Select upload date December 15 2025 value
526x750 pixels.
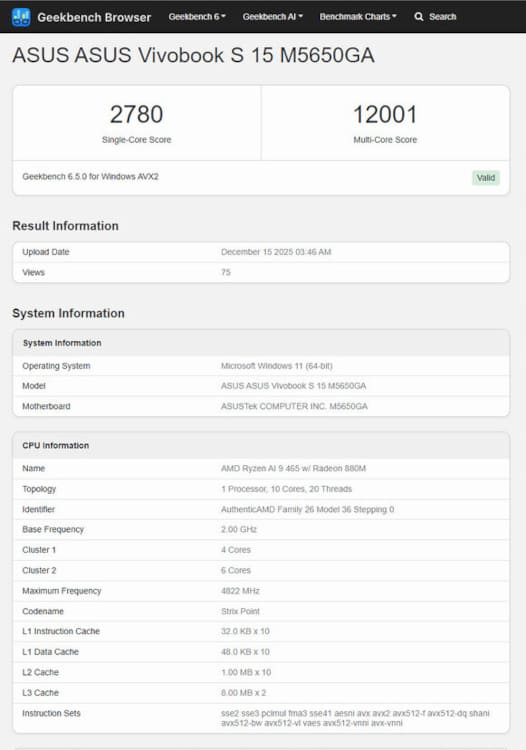pyautogui.click(x=276, y=252)
